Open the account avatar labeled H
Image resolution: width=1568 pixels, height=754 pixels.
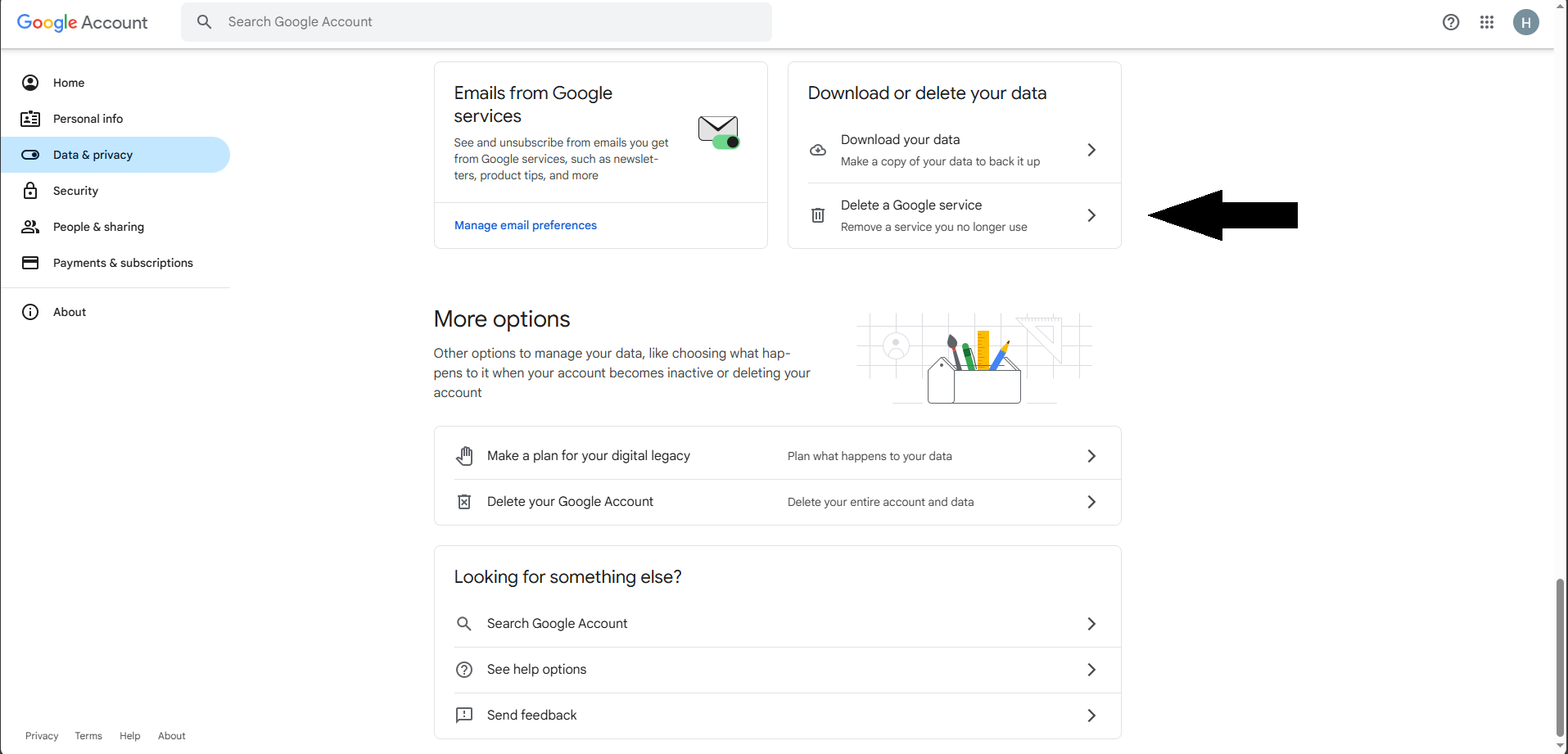point(1526,22)
